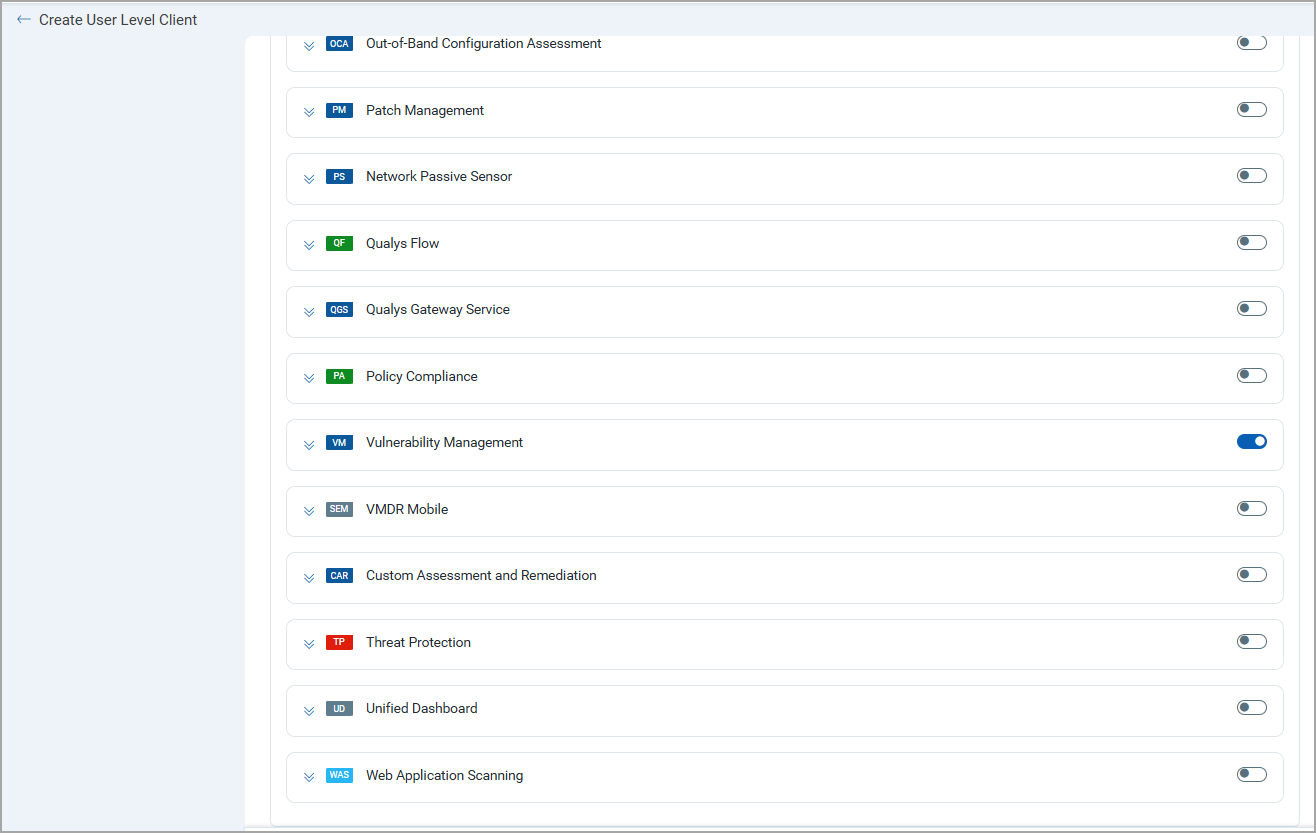Click the Create User Level Client title
The height and width of the screenshot is (833, 1316).
pos(118,19)
